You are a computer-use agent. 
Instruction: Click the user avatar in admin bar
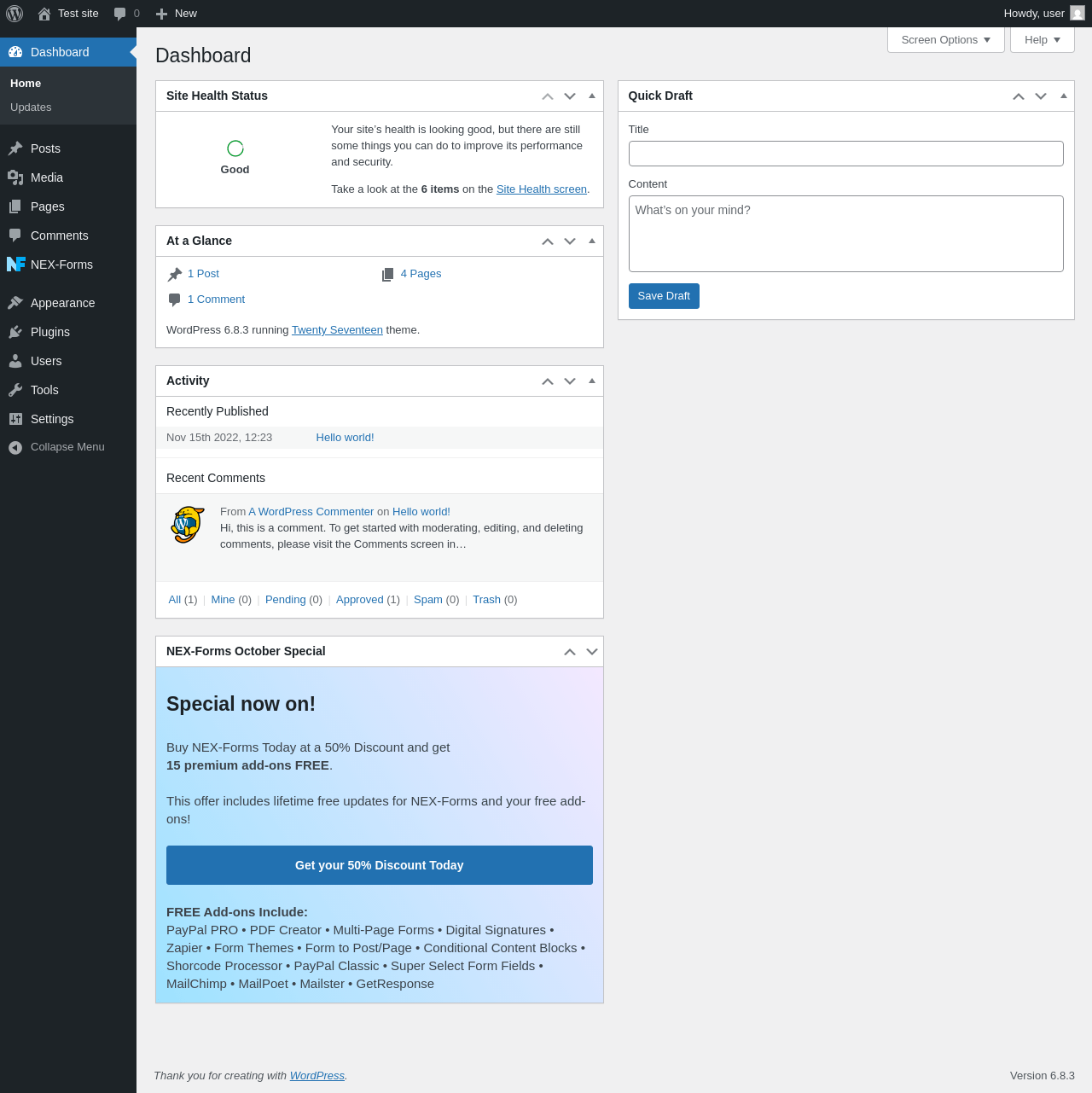[1077, 14]
